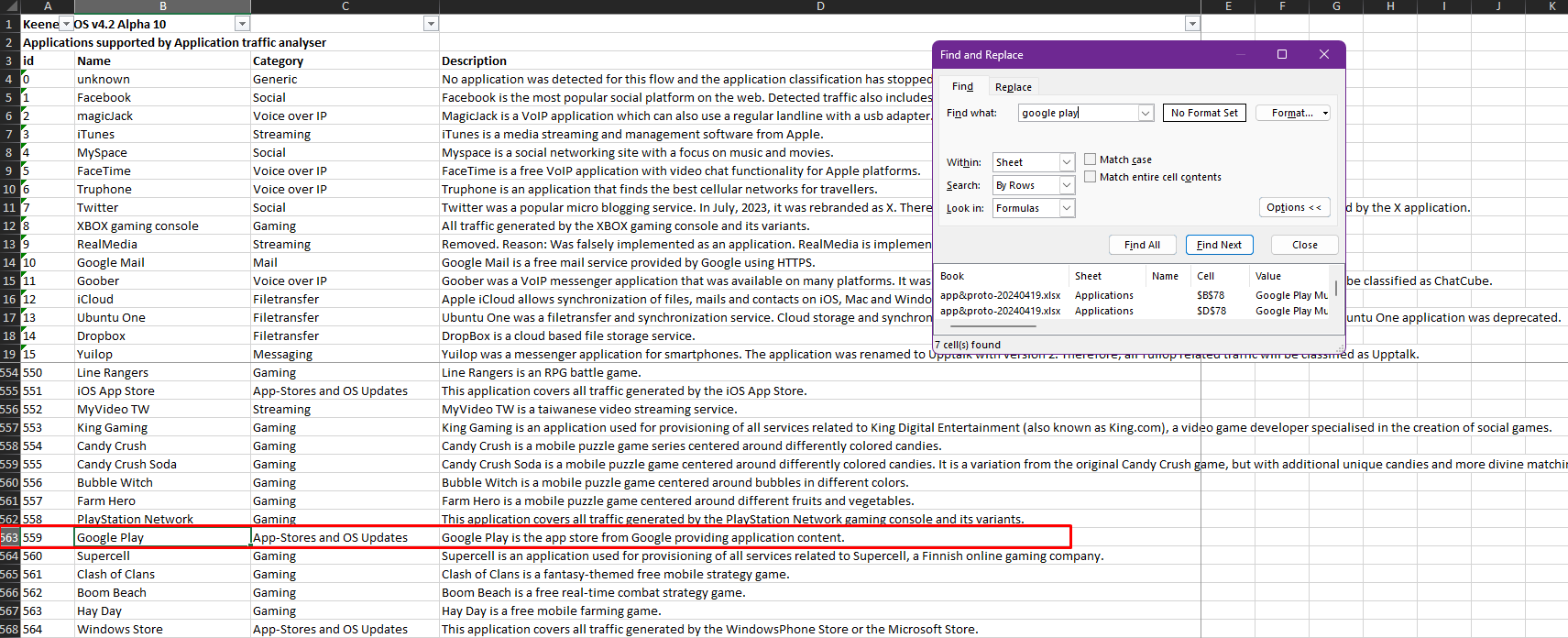This screenshot has height=638, width=1568.
Task: Click the 'Category' header cell
Action: tap(345, 60)
